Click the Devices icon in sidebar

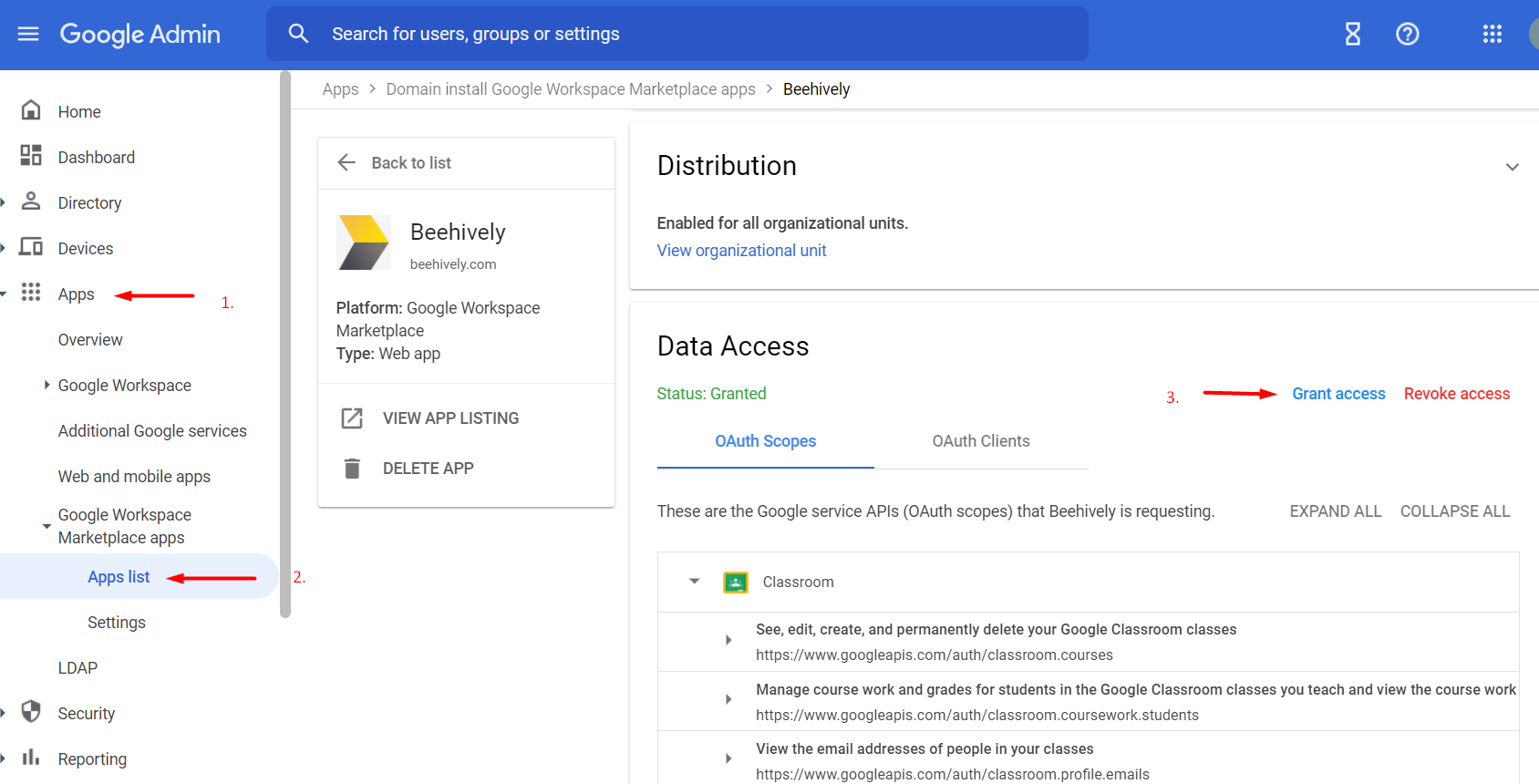[x=31, y=247]
